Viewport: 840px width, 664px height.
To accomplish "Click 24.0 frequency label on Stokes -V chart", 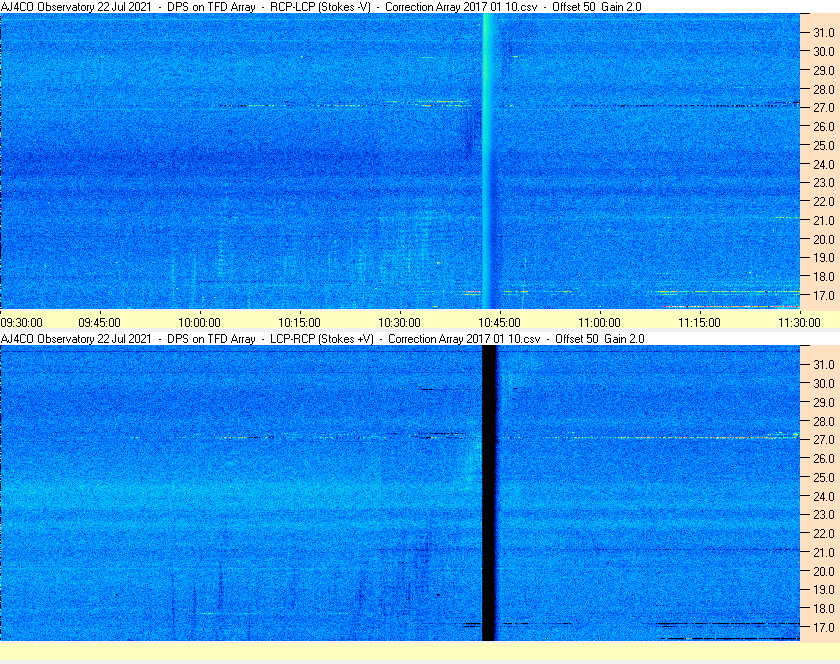I will coord(824,164).
